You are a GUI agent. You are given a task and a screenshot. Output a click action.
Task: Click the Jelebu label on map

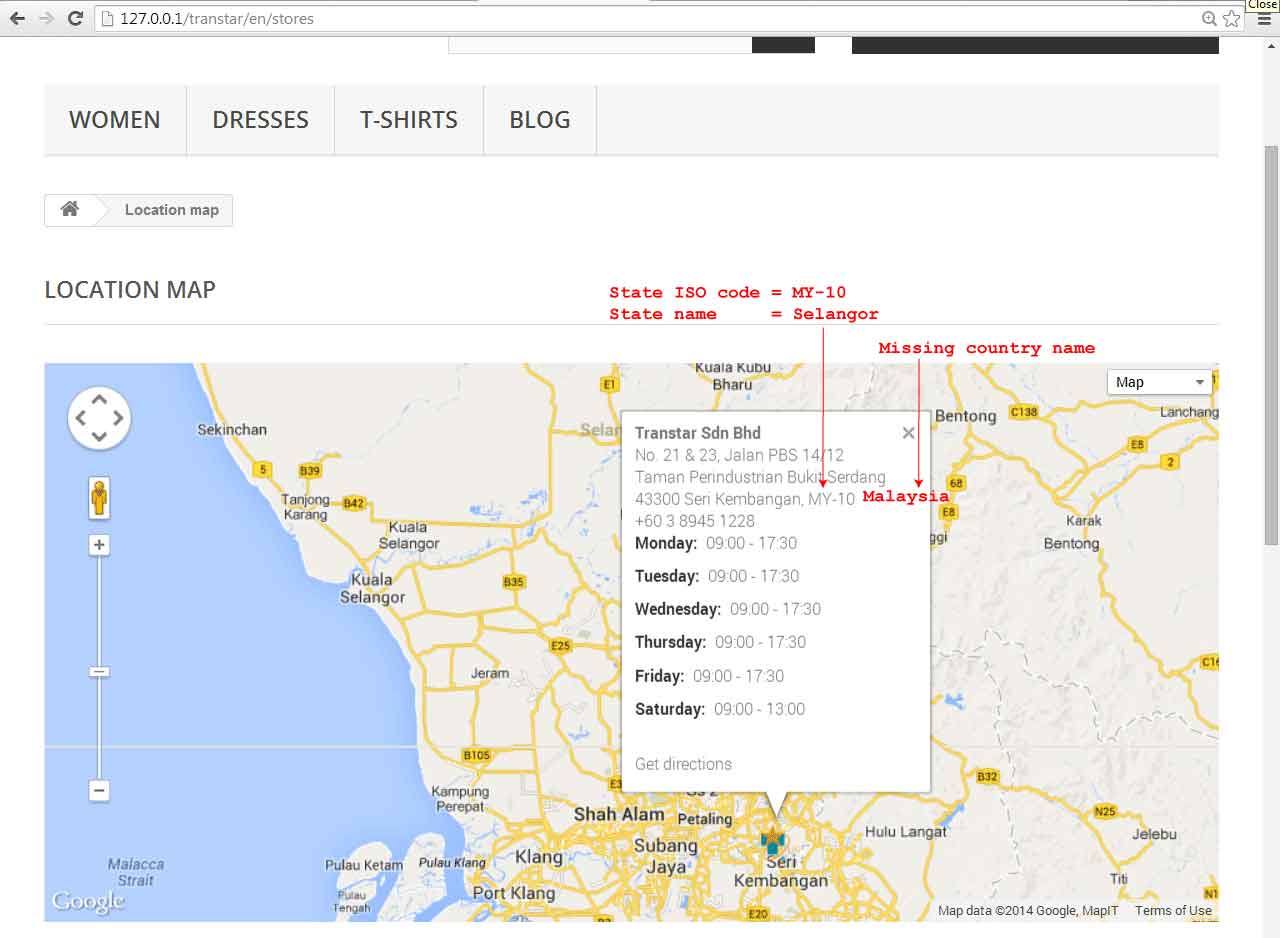click(x=1153, y=833)
